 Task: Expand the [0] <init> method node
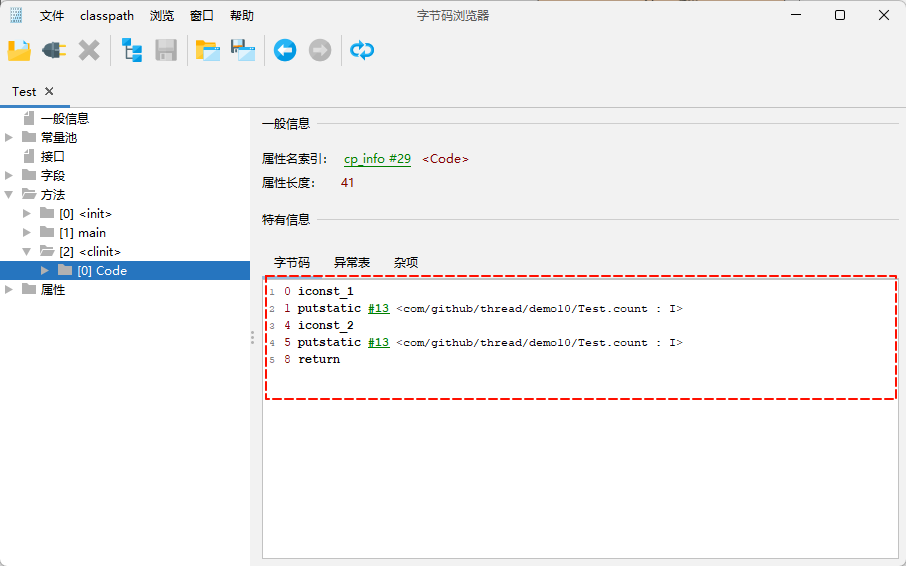pos(28,214)
